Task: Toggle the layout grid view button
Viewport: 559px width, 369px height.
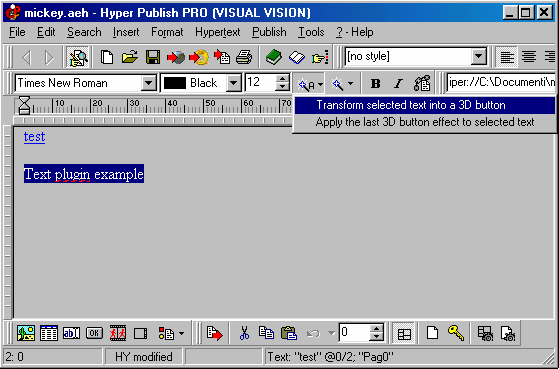Action: tap(404, 333)
